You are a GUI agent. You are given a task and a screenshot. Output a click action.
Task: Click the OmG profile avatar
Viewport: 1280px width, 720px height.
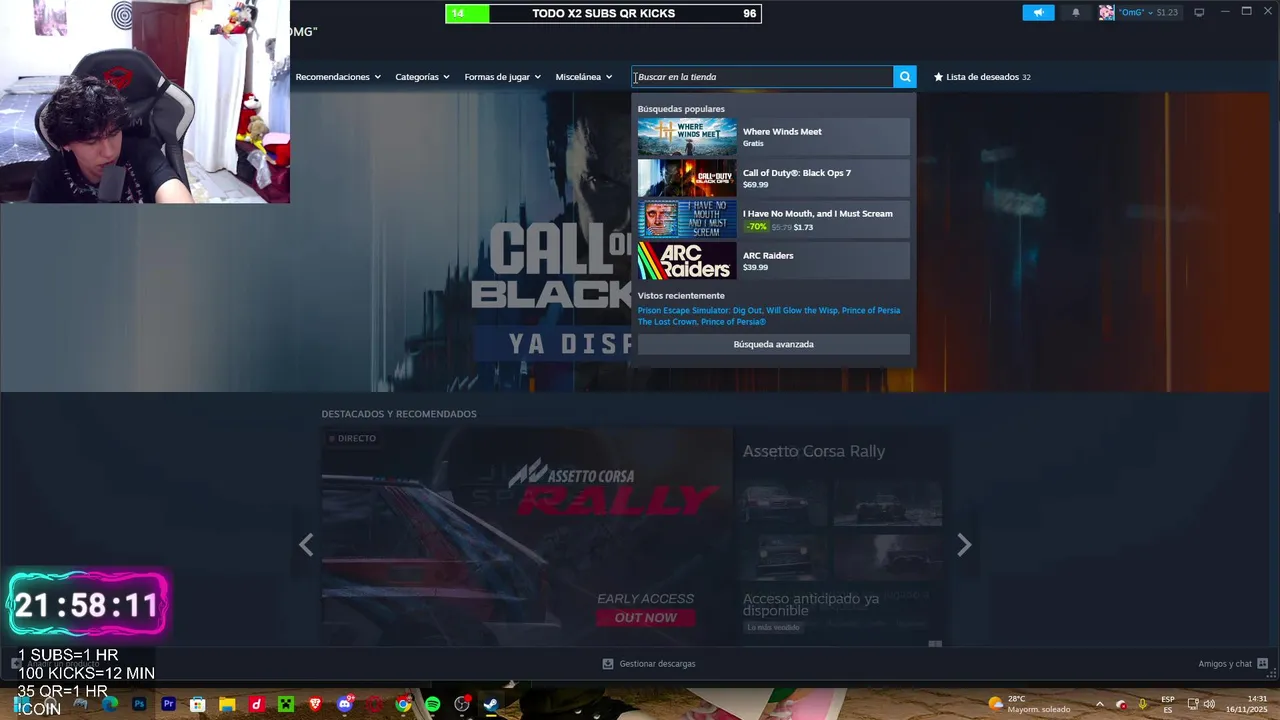(1106, 13)
